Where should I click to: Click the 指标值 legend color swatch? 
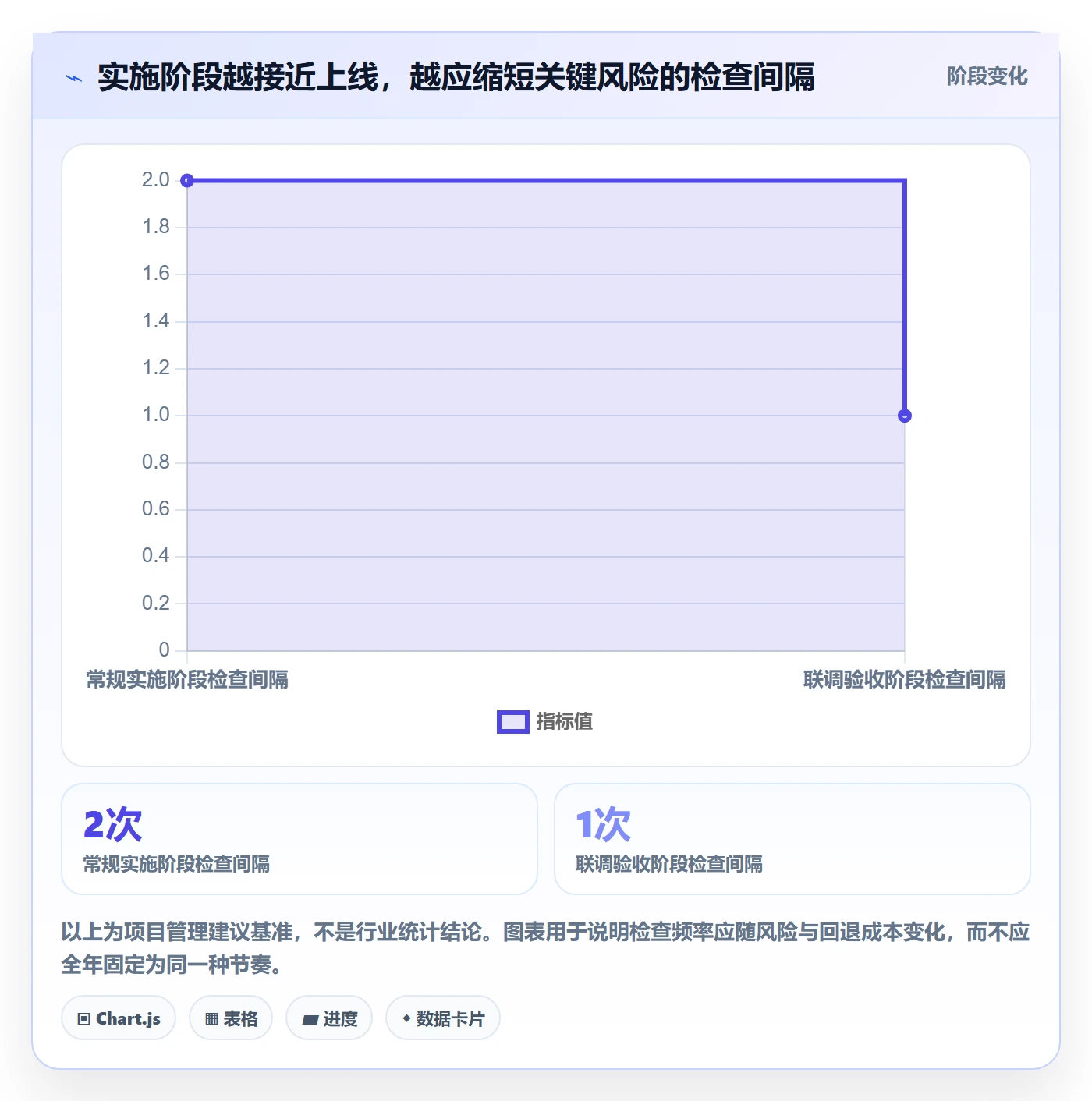click(x=512, y=722)
